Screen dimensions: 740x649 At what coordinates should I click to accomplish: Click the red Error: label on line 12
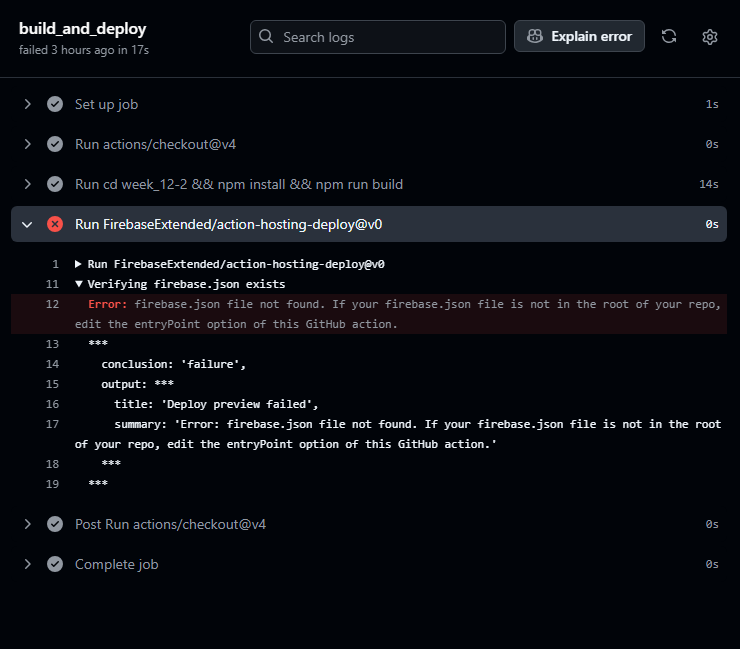point(108,304)
